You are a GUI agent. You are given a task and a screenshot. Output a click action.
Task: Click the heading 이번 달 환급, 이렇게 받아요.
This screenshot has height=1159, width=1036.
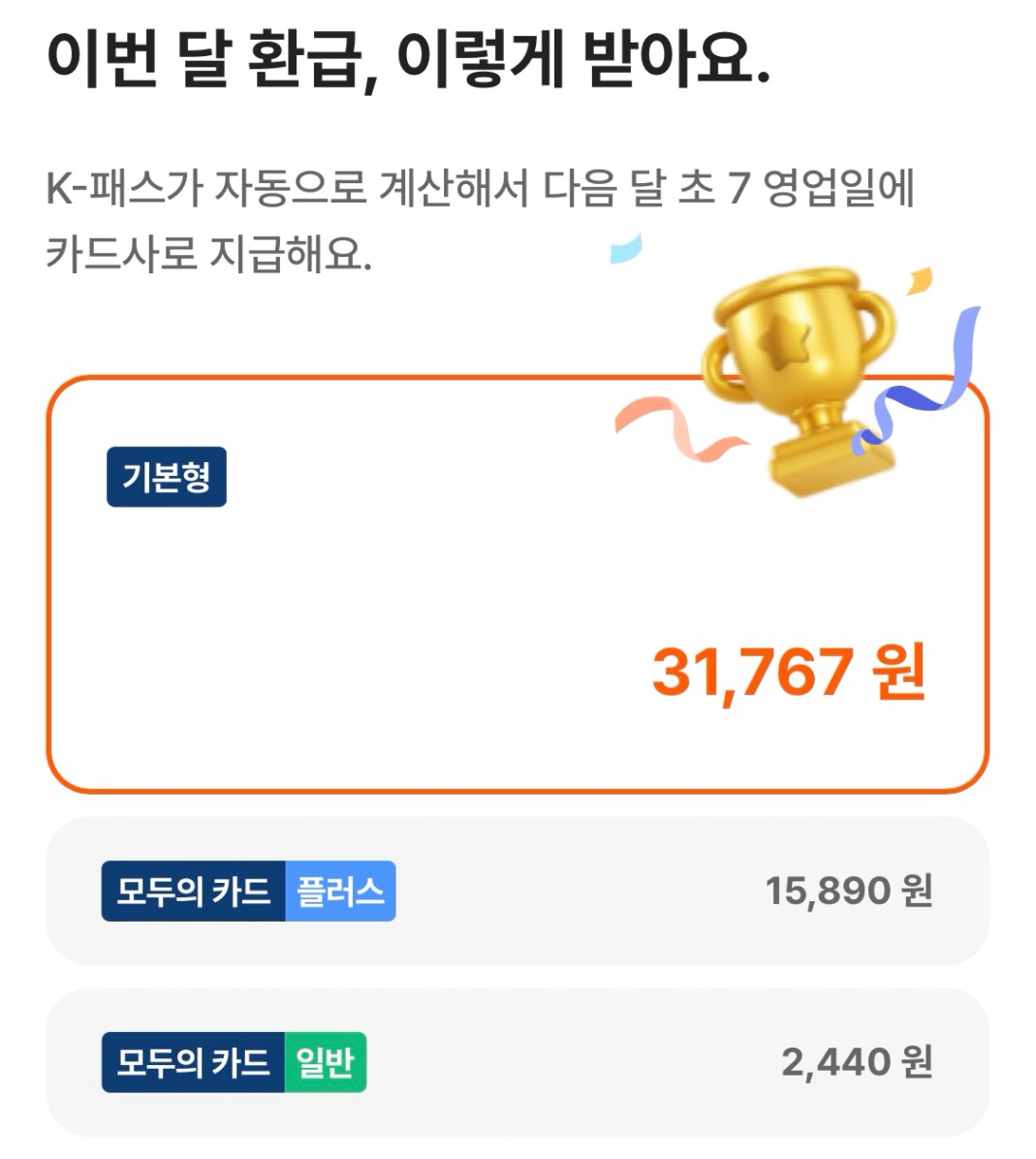click(408, 61)
